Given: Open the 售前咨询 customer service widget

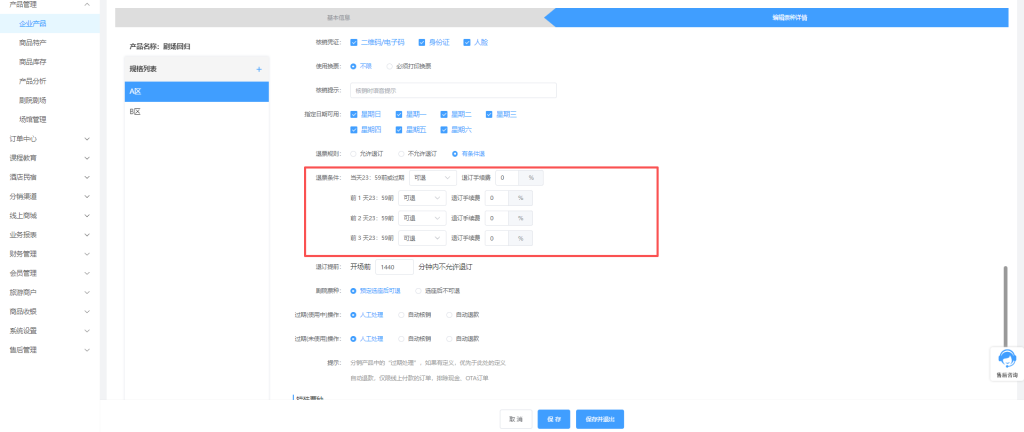Looking at the screenshot, I should tap(1007, 363).
